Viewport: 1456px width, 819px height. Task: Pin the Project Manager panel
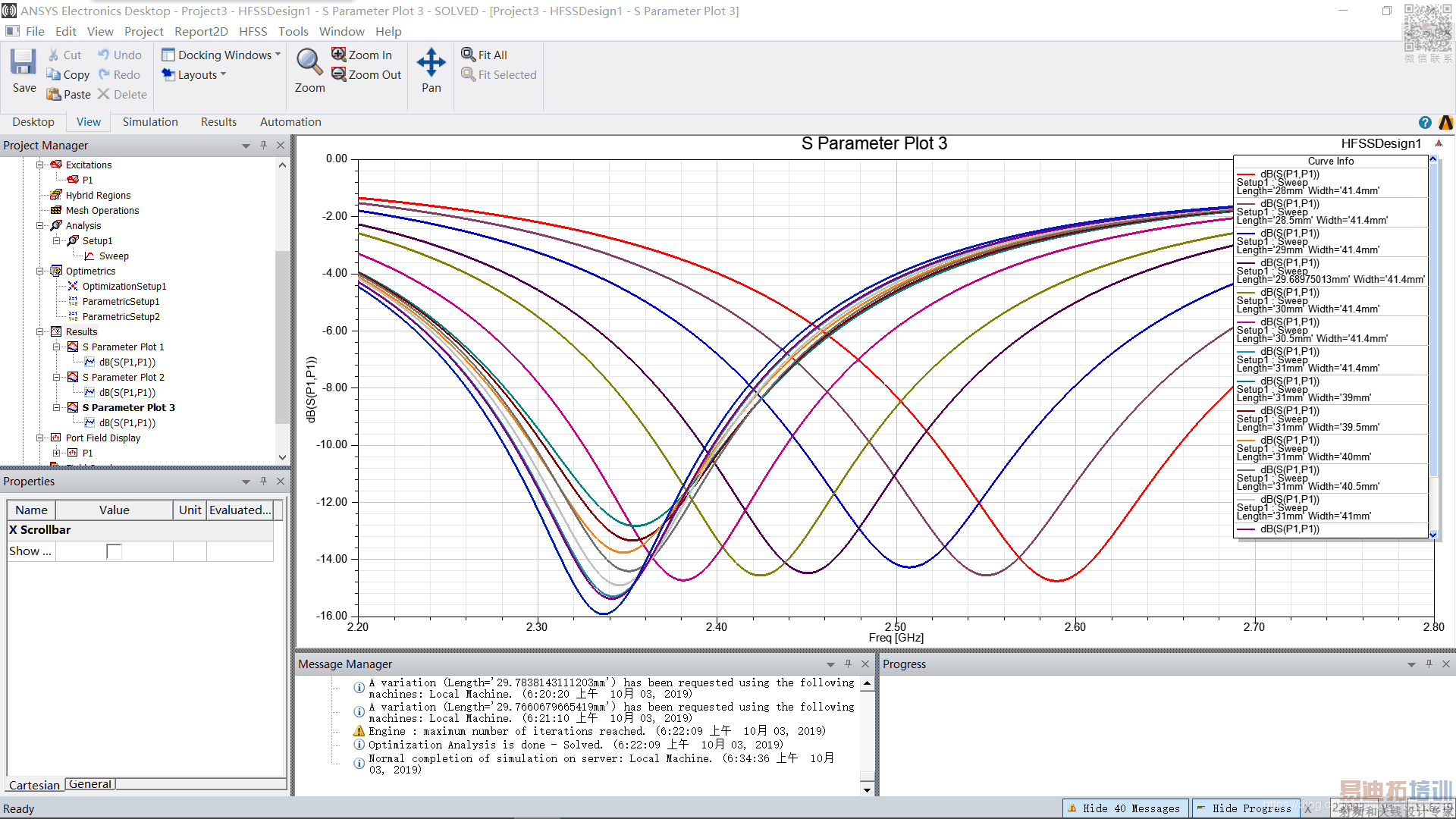coord(263,145)
